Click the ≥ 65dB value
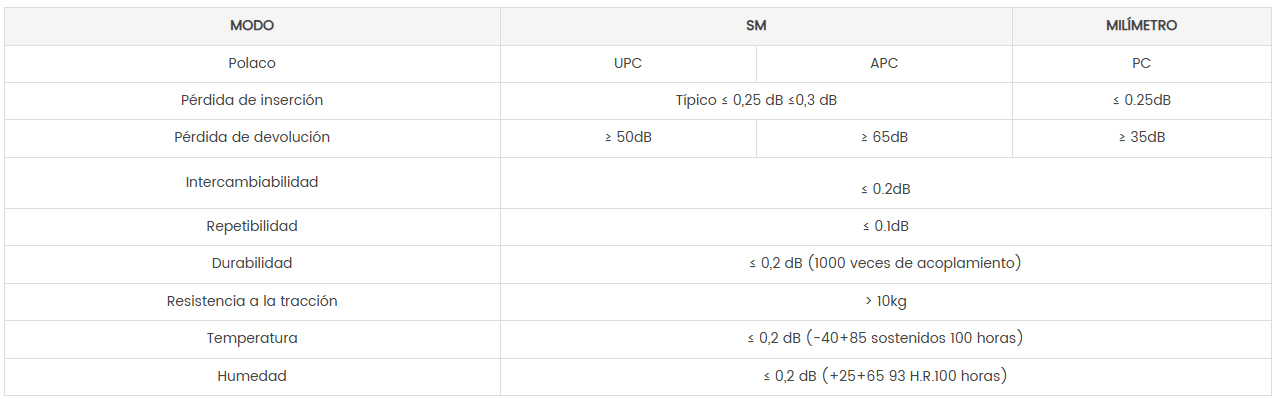The height and width of the screenshot is (399, 1280). (884, 137)
